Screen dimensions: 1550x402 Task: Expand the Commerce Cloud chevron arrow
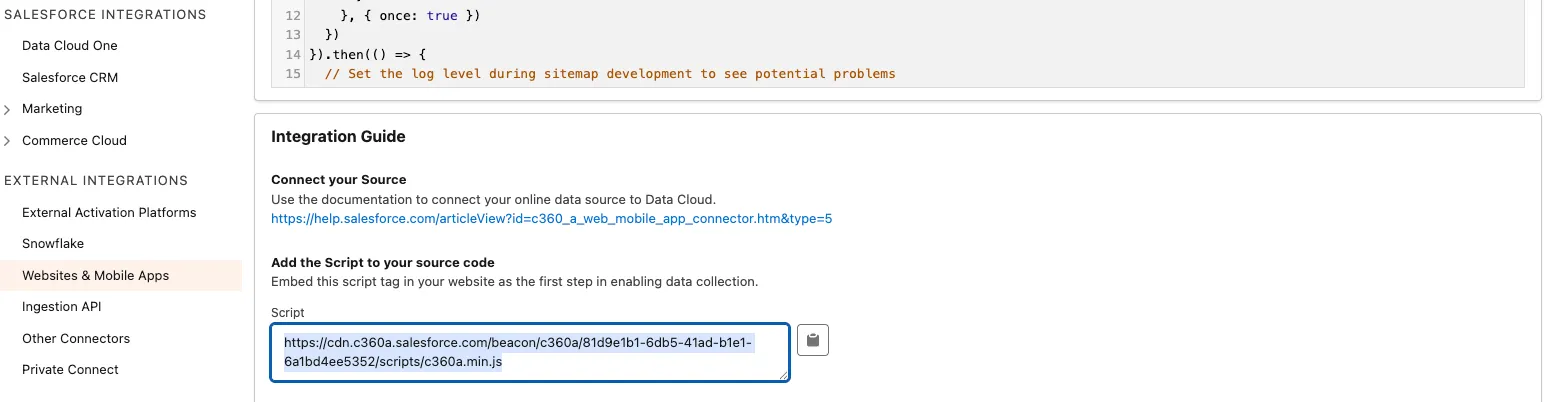pos(8,141)
